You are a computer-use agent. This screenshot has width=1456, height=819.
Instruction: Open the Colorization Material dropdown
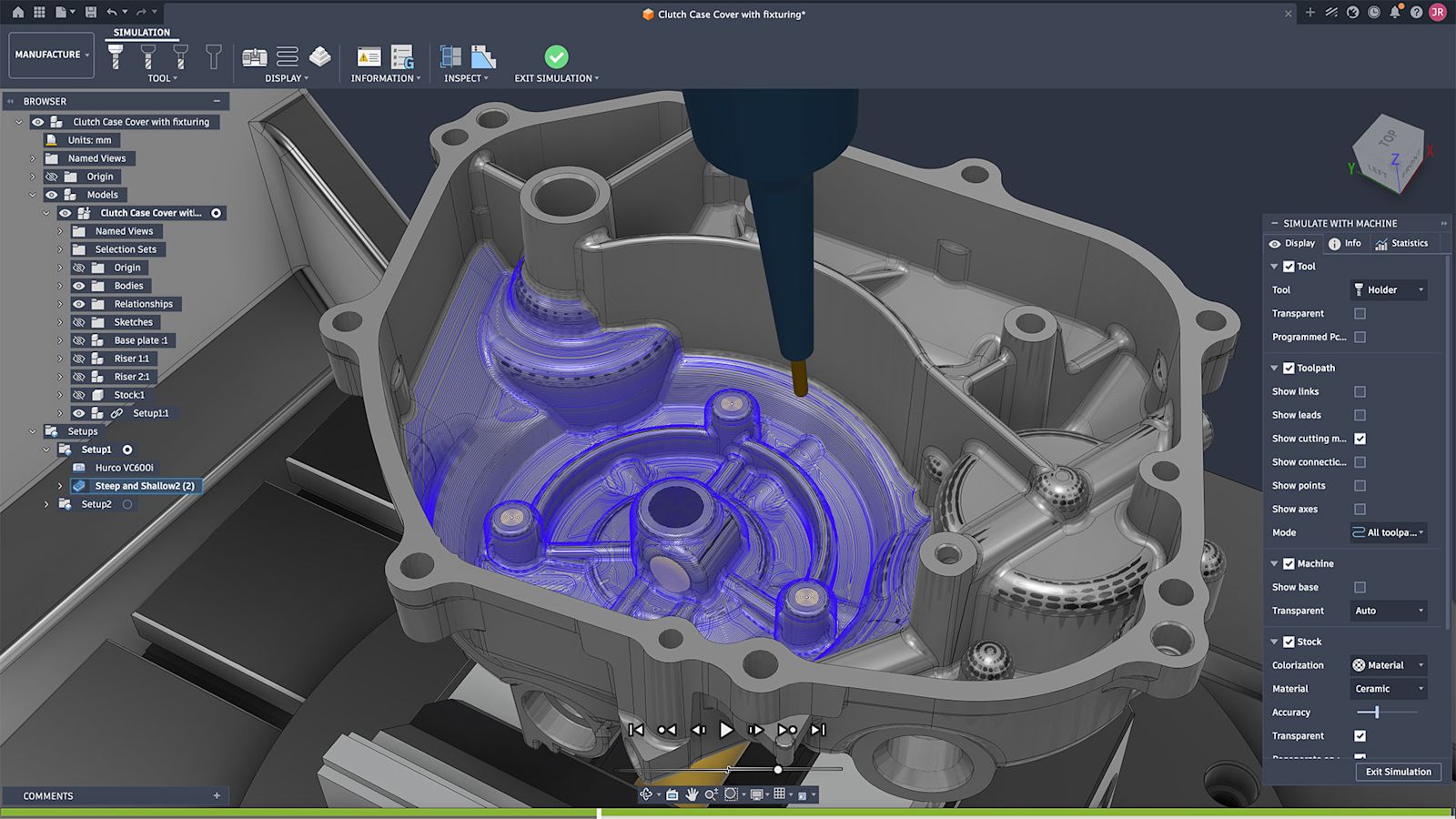(x=1390, y=666)
